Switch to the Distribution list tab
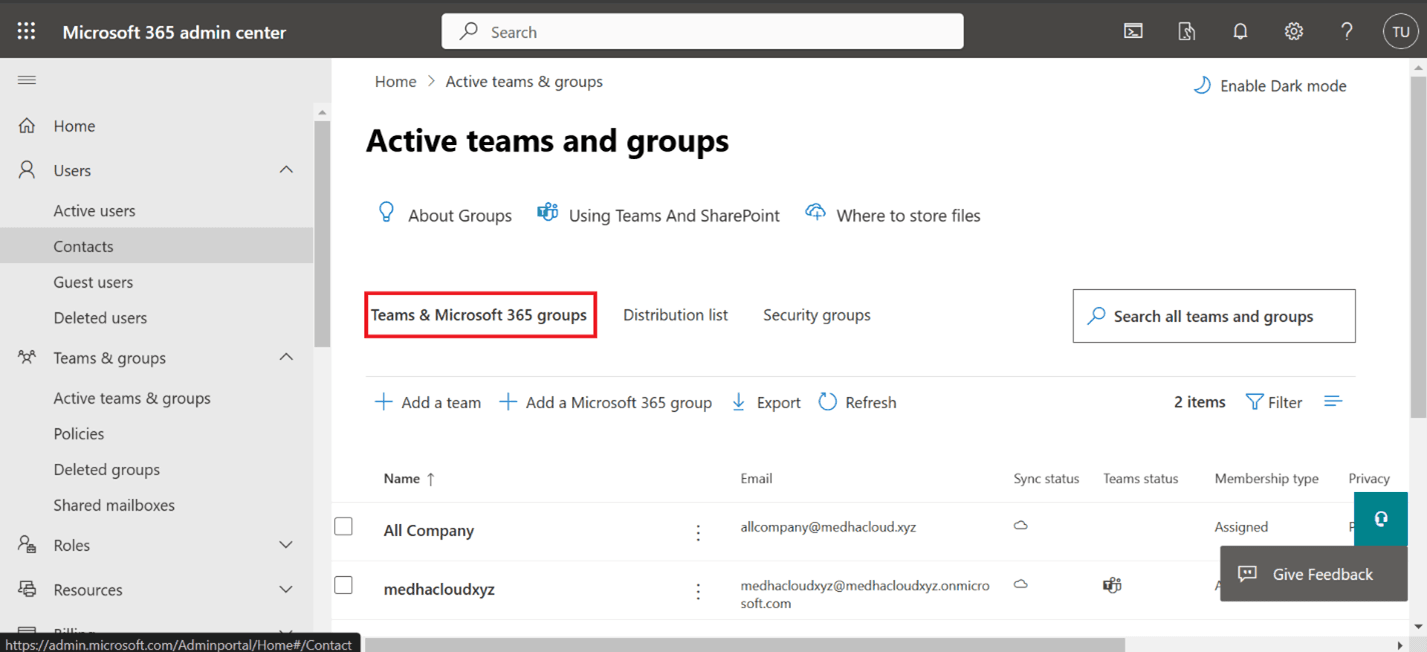Screen dimensions: 1427x652 (x=675, y=315)
